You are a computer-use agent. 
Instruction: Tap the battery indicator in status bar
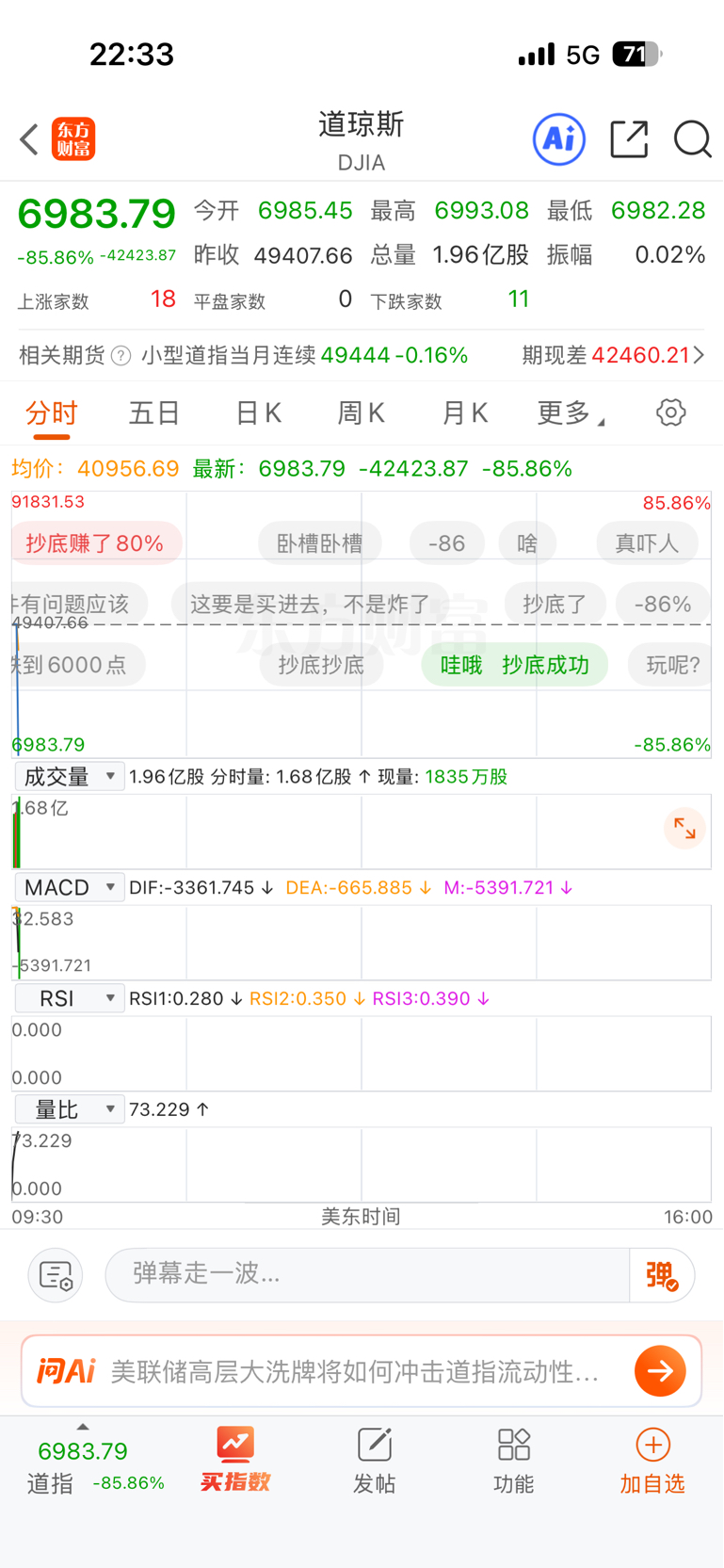[x=637, y=54]
